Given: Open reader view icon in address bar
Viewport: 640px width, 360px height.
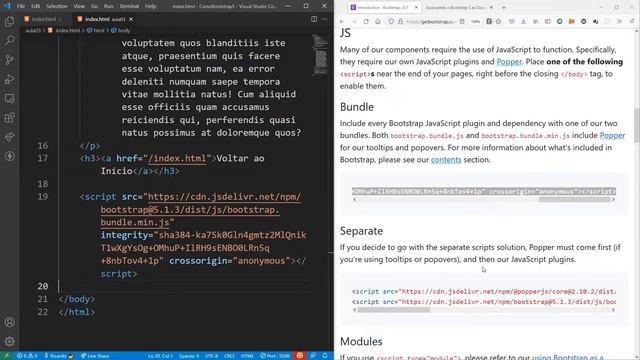Looking at the screenshot, I should 462,22.
